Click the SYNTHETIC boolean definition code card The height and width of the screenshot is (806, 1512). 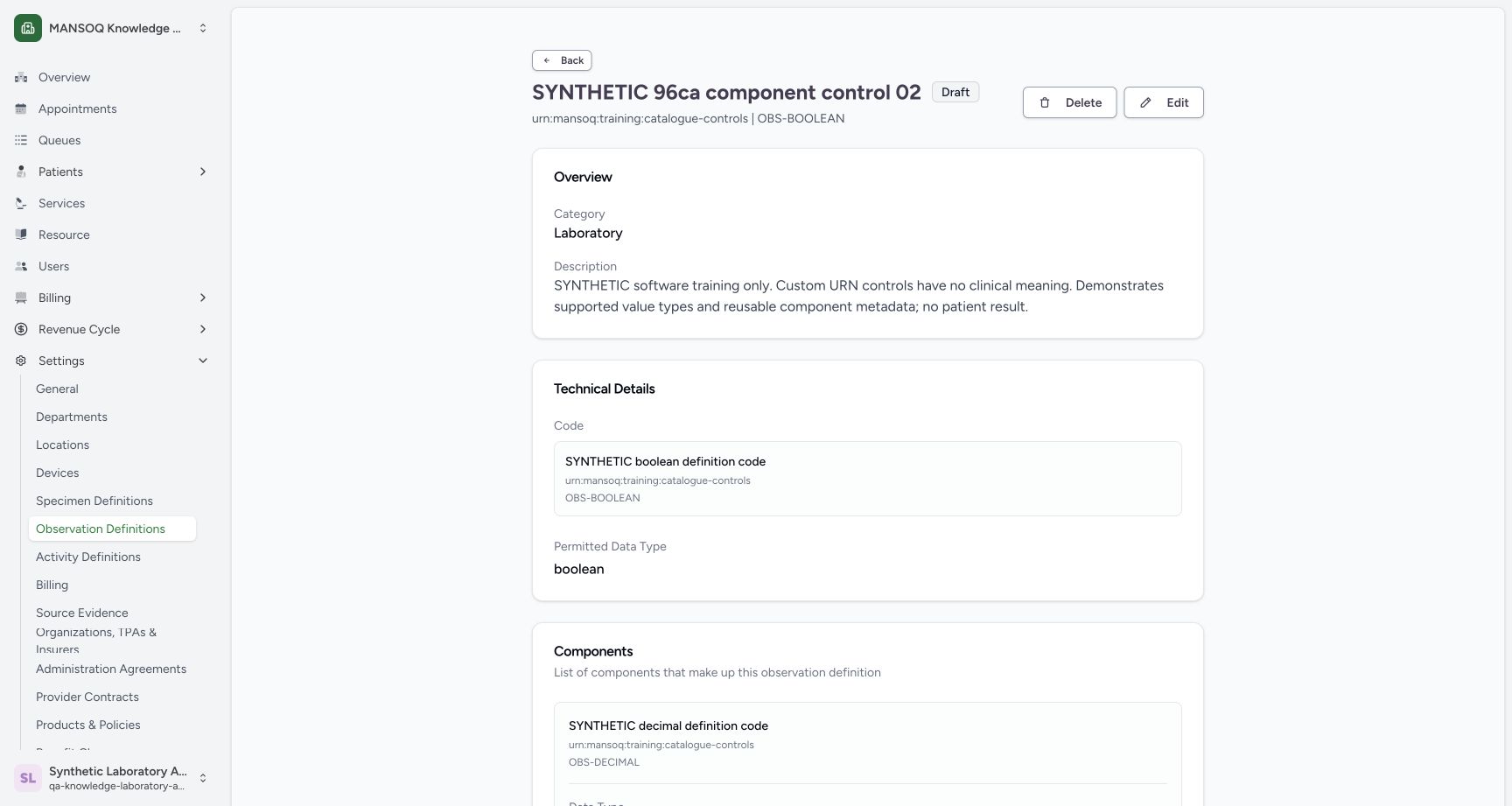coord(868,479)
